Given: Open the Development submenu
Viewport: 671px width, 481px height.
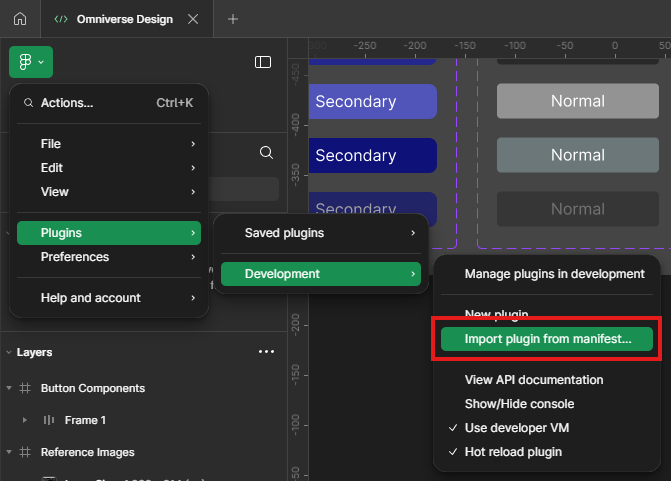Looking at the screenshot, I should (x=321, y=274).
